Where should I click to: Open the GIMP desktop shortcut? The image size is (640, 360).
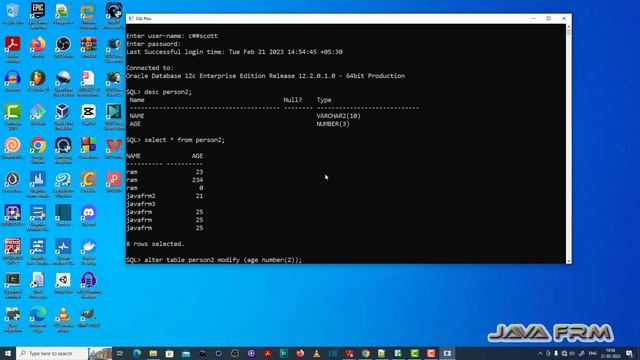point(88,317)
